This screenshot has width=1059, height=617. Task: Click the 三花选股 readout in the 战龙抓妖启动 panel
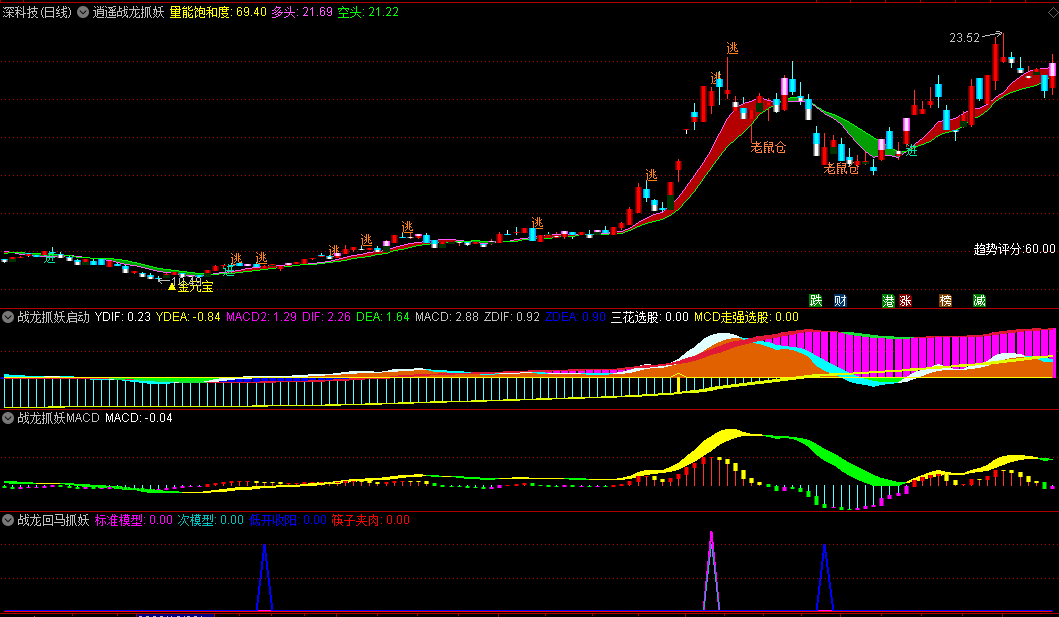650,317
